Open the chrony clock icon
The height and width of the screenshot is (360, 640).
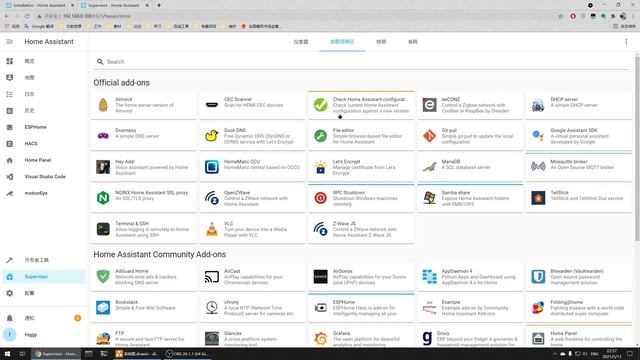pos(211,308)
